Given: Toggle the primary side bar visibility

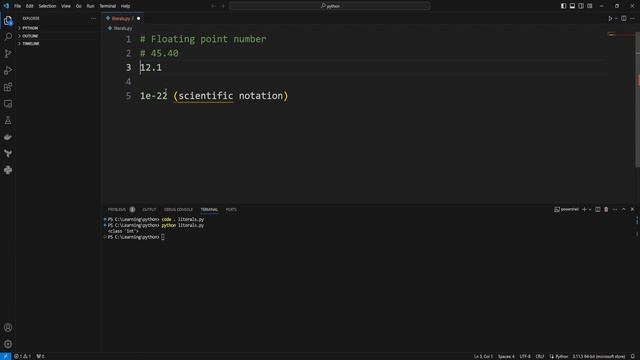Looking at the screenshot, I should [564, 6].
